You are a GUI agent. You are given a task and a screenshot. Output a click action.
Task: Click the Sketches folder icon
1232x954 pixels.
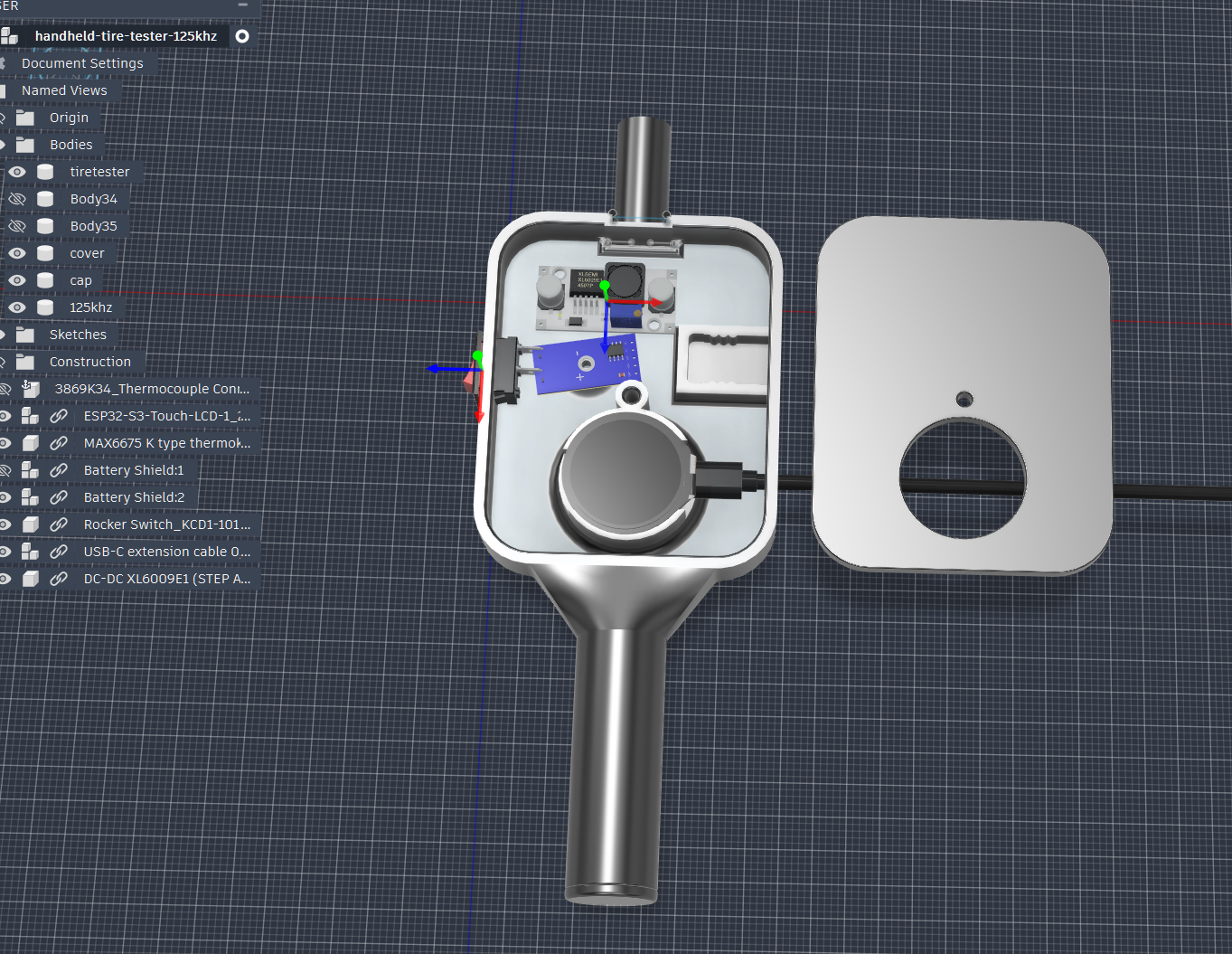[x=25, y=335]
